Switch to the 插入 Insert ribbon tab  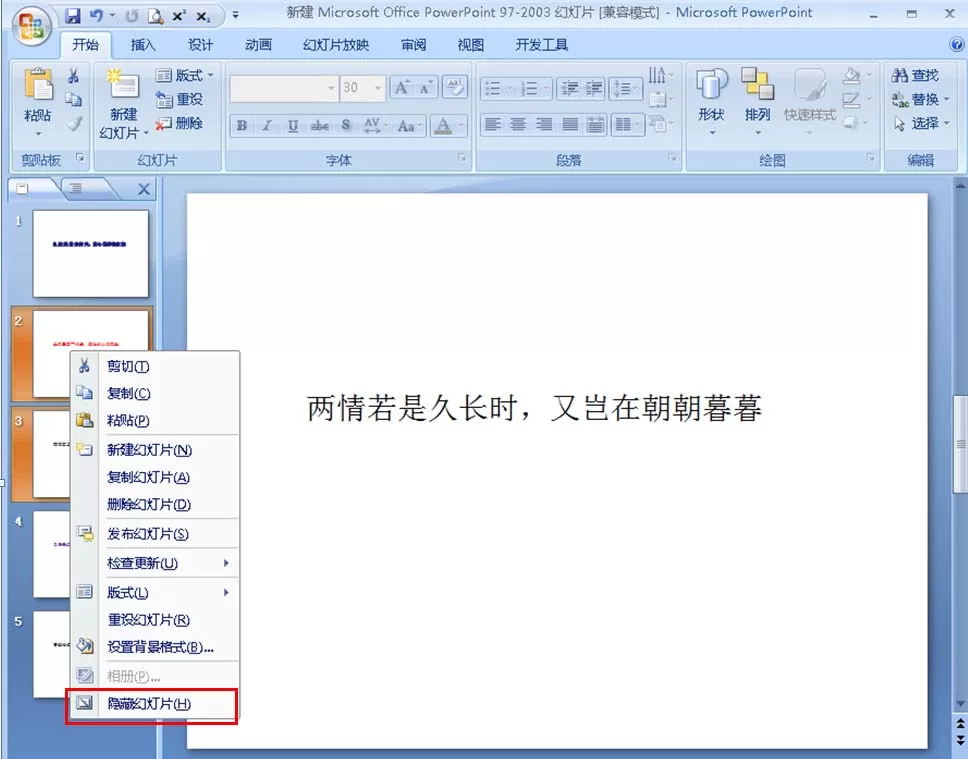pos(143,44)
